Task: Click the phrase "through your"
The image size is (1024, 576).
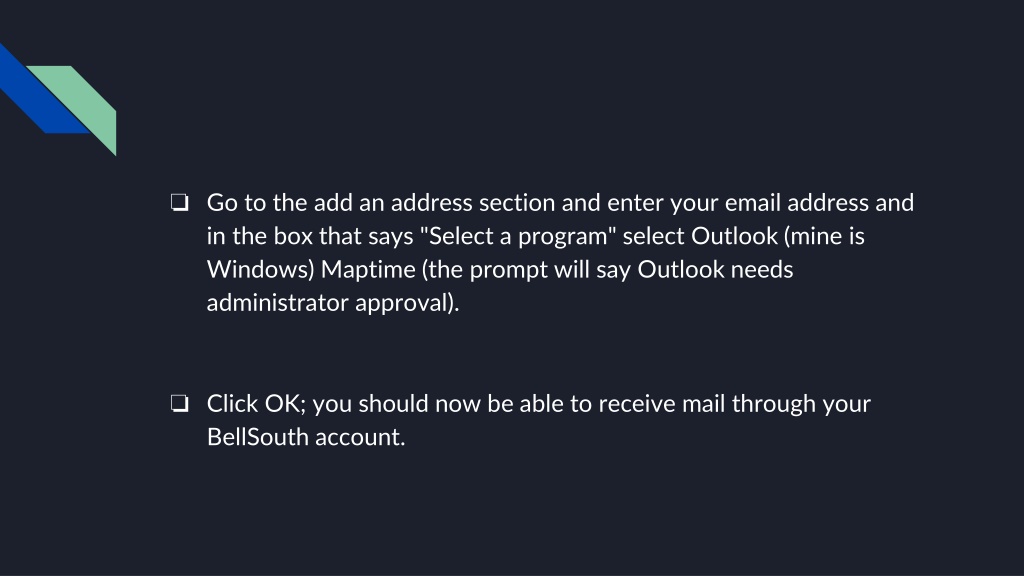Action: [x=801, y=404]
